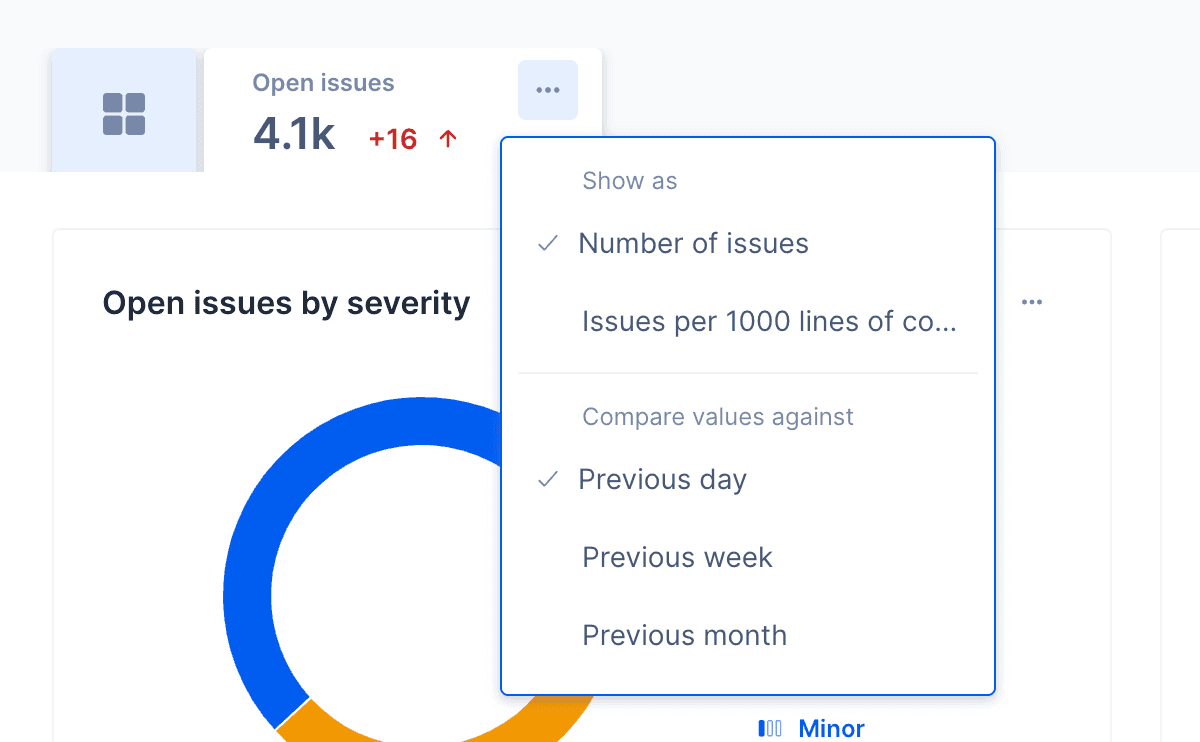Expand the Compare values against section
Image resolution: width=1200 pixels, height=742 pixels.
coord(717,417)
